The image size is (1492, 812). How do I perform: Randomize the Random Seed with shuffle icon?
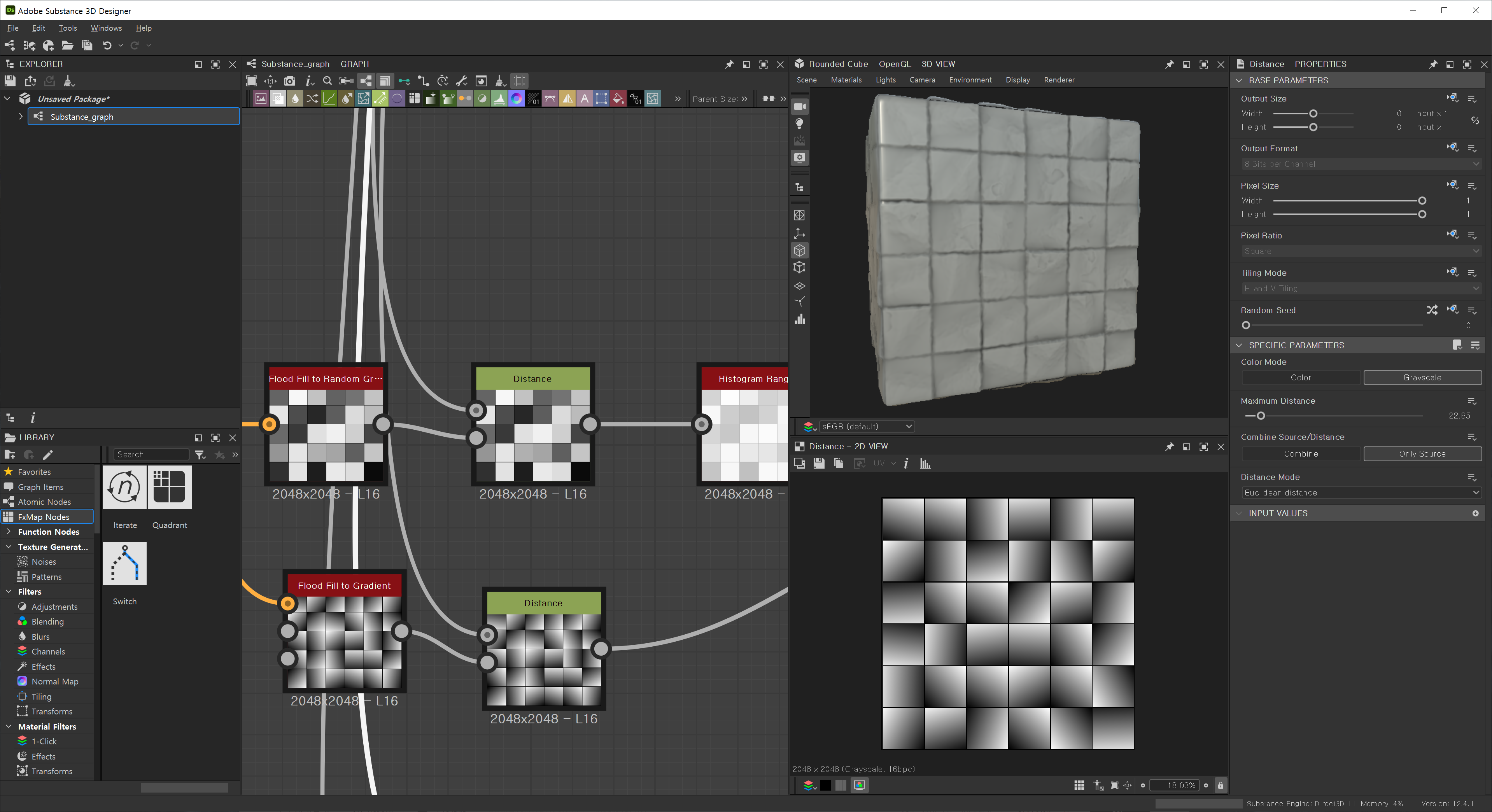click(x=1432, y=310)
